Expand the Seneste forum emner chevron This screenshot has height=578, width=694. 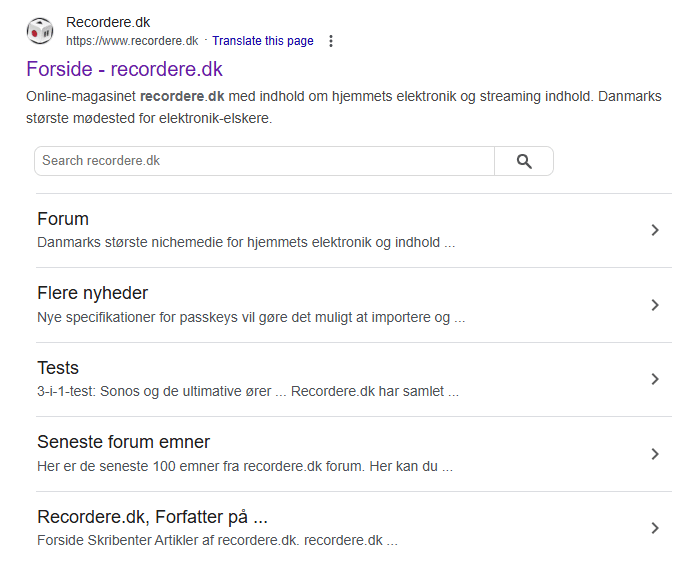pos(655,454)
